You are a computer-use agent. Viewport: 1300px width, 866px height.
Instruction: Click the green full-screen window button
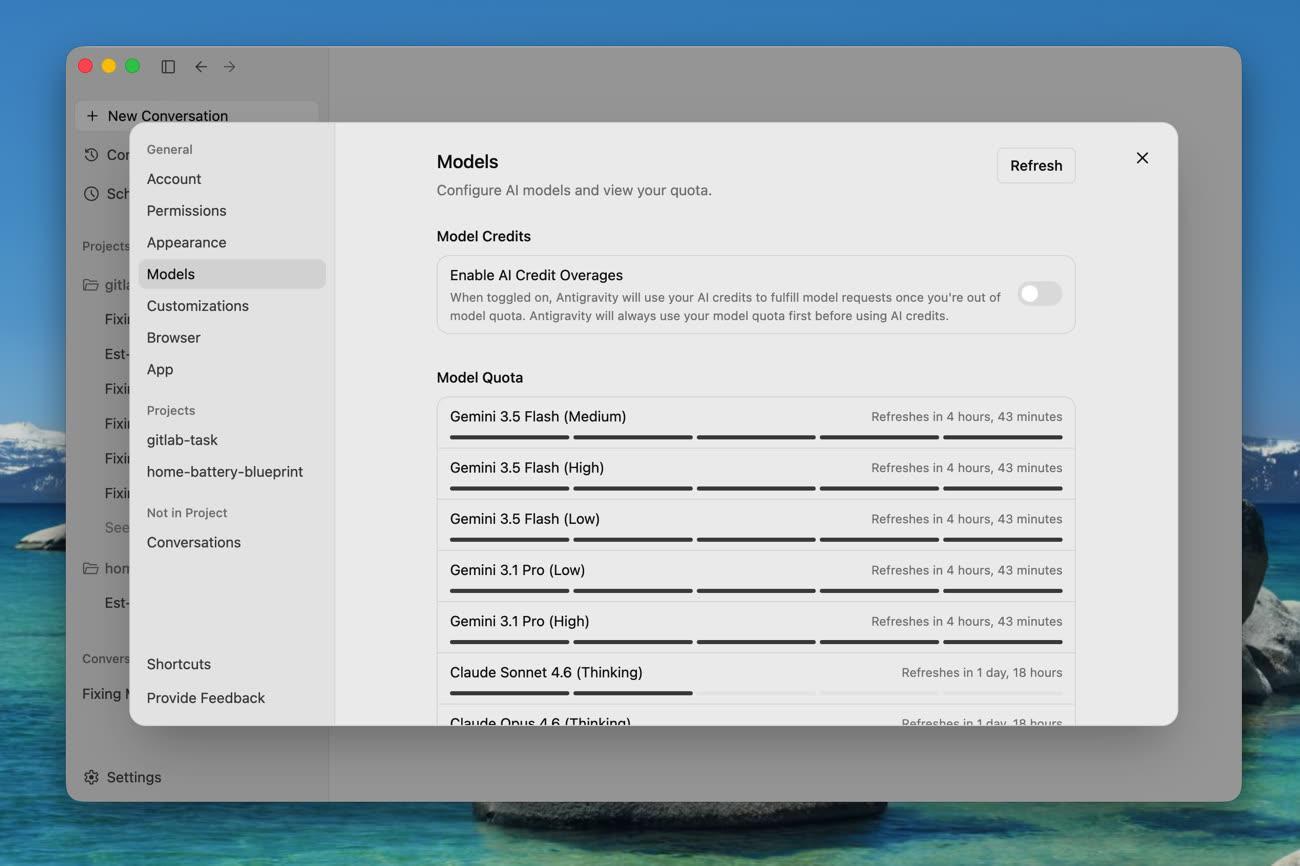pyautogui.click(x=132, y=66)
